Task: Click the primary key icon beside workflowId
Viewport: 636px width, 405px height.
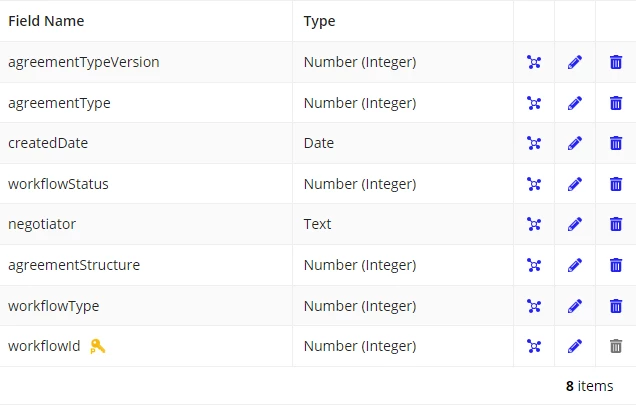Action: point(97,346)
